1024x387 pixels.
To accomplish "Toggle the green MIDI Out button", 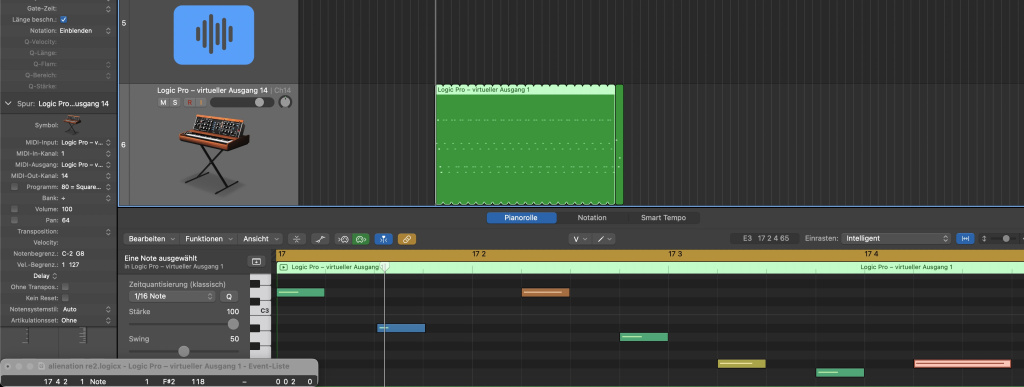I will click(x=360, y=240).
